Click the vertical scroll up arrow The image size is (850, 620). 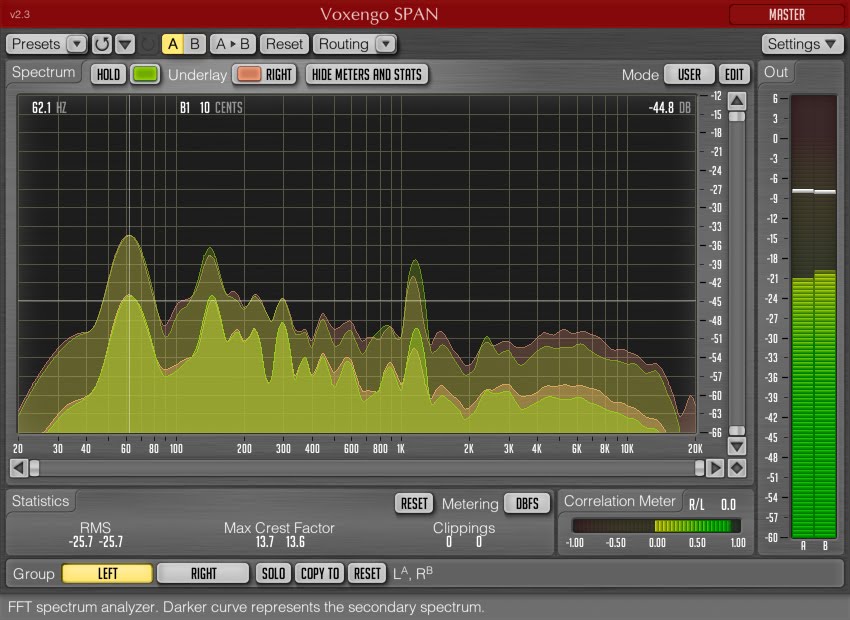(x=737, y=101)
